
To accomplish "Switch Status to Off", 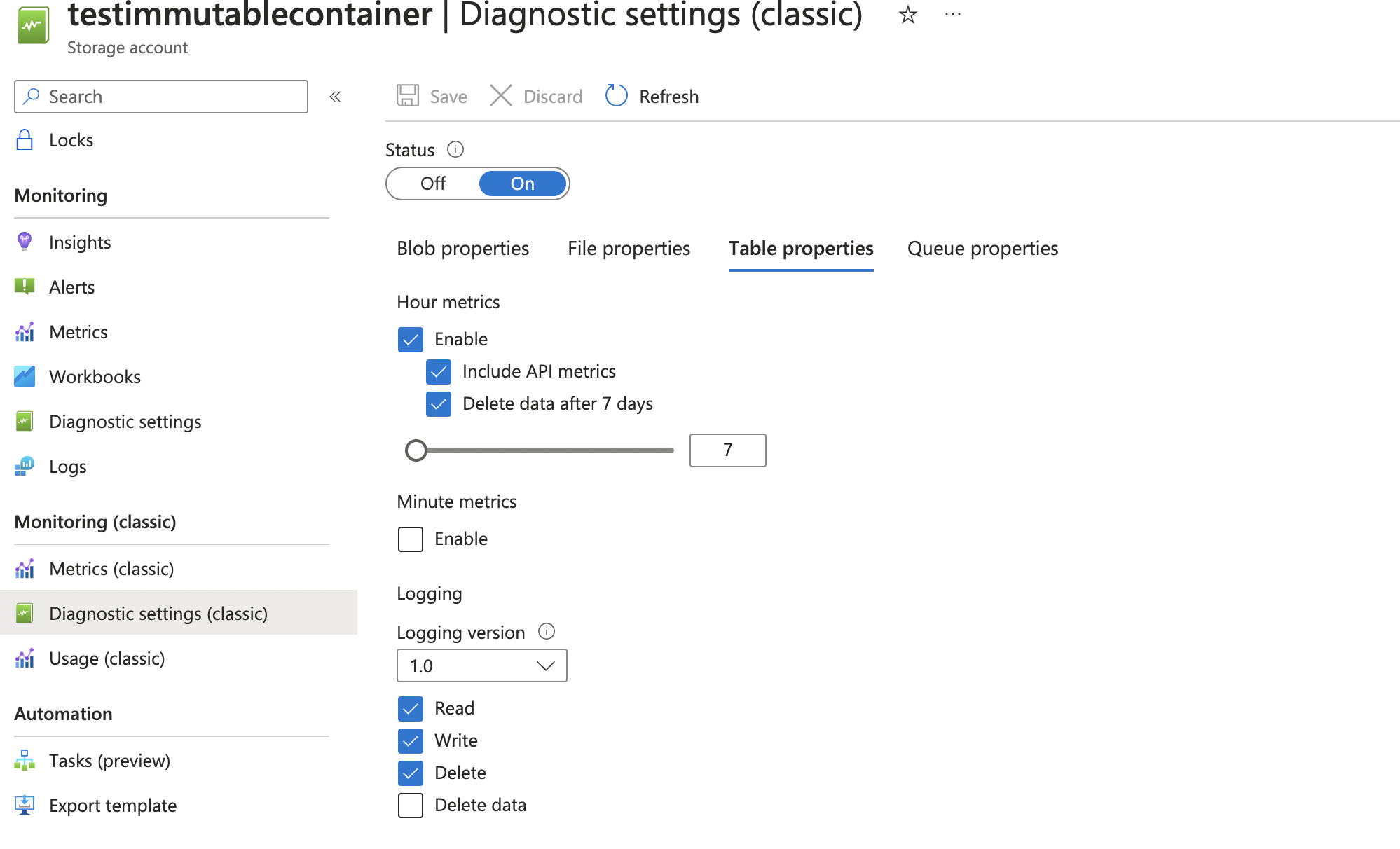I will tap(433, 183).
